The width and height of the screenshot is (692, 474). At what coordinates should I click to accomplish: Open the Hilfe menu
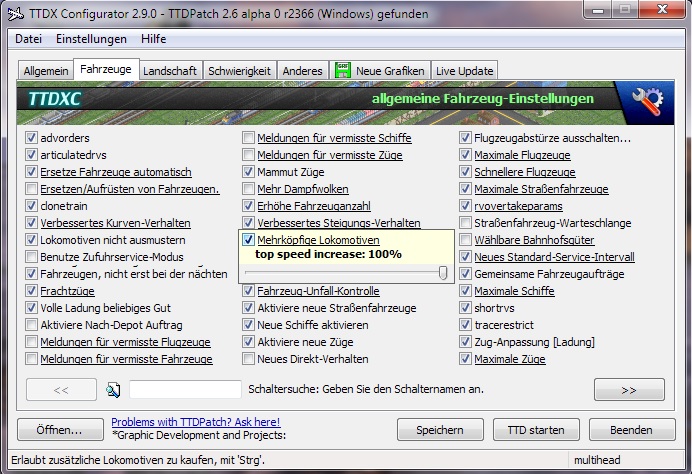[154, 39]
